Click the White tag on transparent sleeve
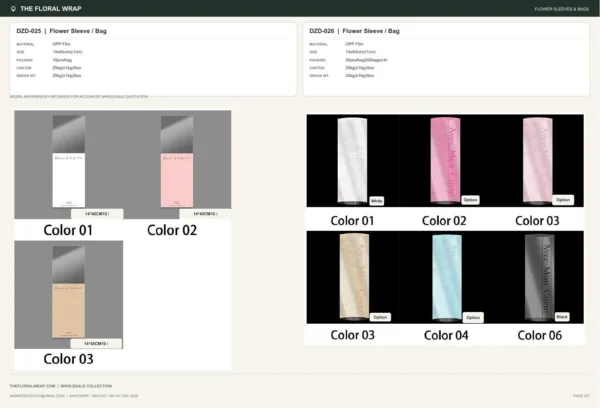The image size is (600, 408). (x=377, y=201)
